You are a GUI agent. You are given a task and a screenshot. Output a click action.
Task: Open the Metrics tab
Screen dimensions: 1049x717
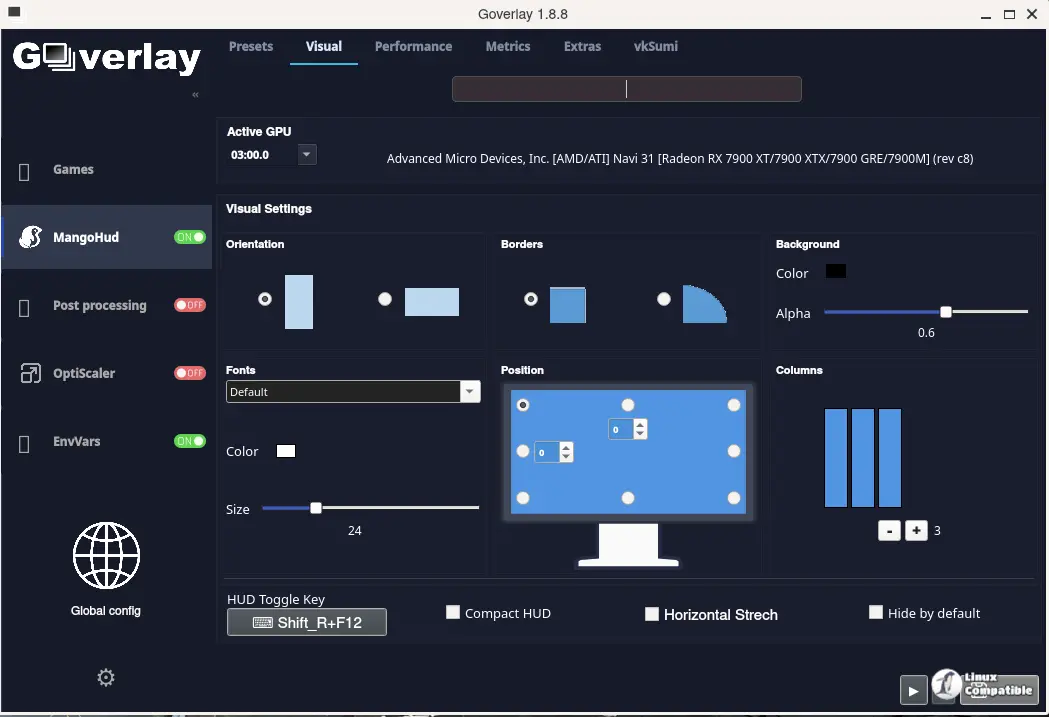[508, 46]
